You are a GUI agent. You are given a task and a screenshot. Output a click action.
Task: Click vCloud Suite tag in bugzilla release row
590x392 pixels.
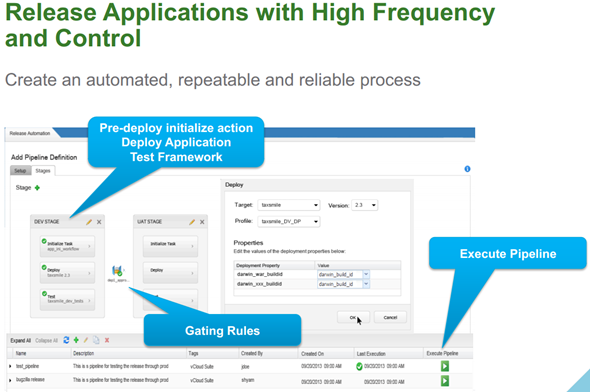(x=202, y=380)
